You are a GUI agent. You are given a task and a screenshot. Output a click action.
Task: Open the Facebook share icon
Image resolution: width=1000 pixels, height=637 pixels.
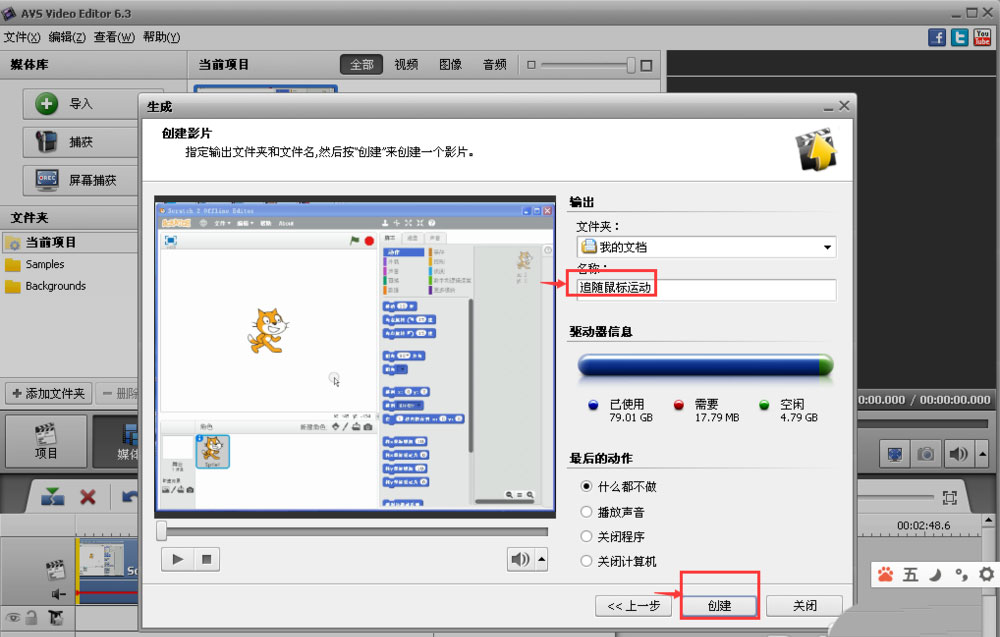pyautogui.click(x=936, y=37)
